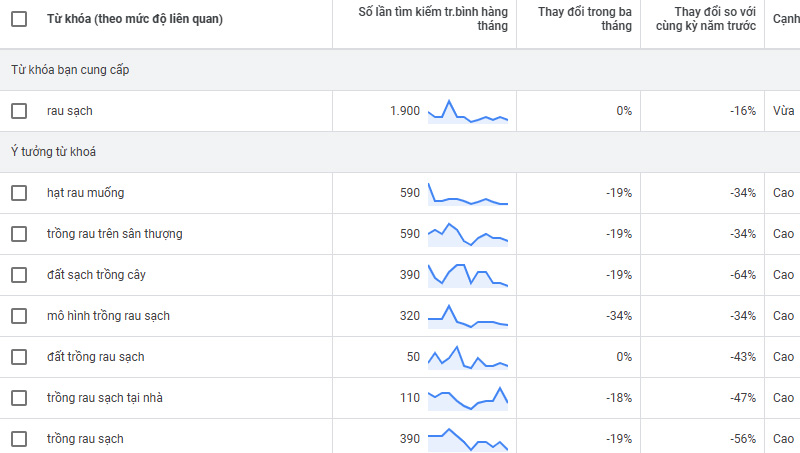
Task: Check the box next to 'hạt rau muống'
Action: (x=19, y=193)
